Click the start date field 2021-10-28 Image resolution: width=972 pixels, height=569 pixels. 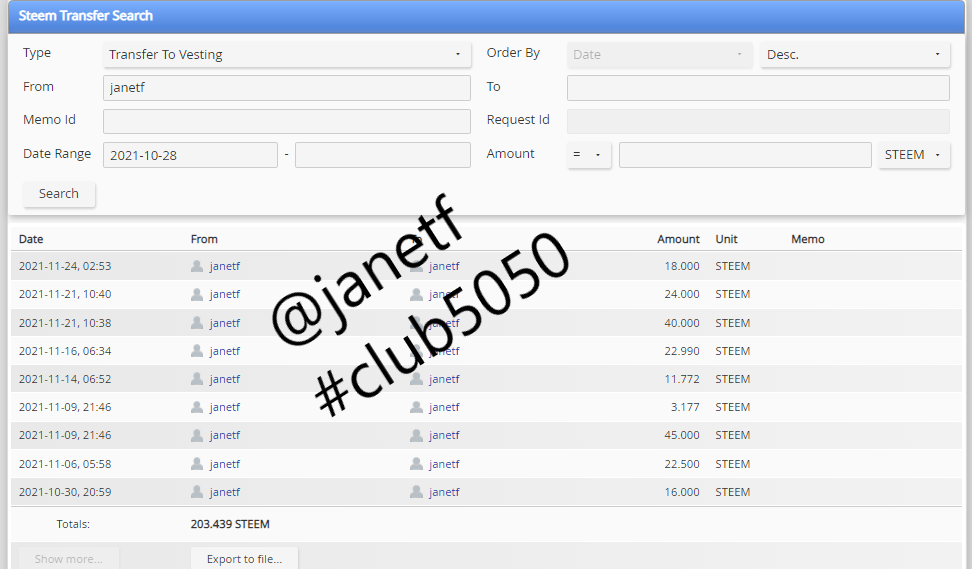190,155
